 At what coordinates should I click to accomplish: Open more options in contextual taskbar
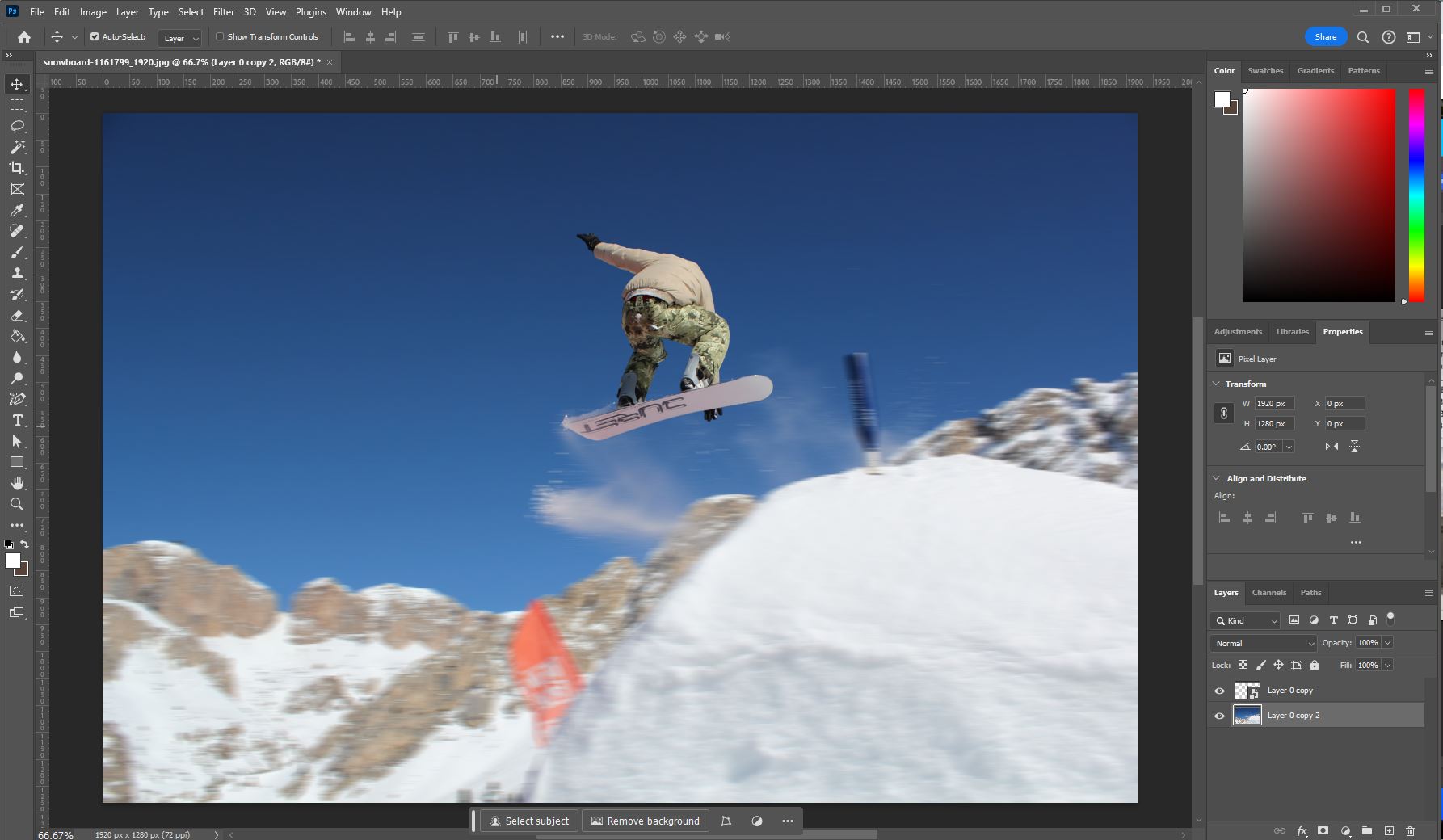pyautogui.click(x=788, y=821)
